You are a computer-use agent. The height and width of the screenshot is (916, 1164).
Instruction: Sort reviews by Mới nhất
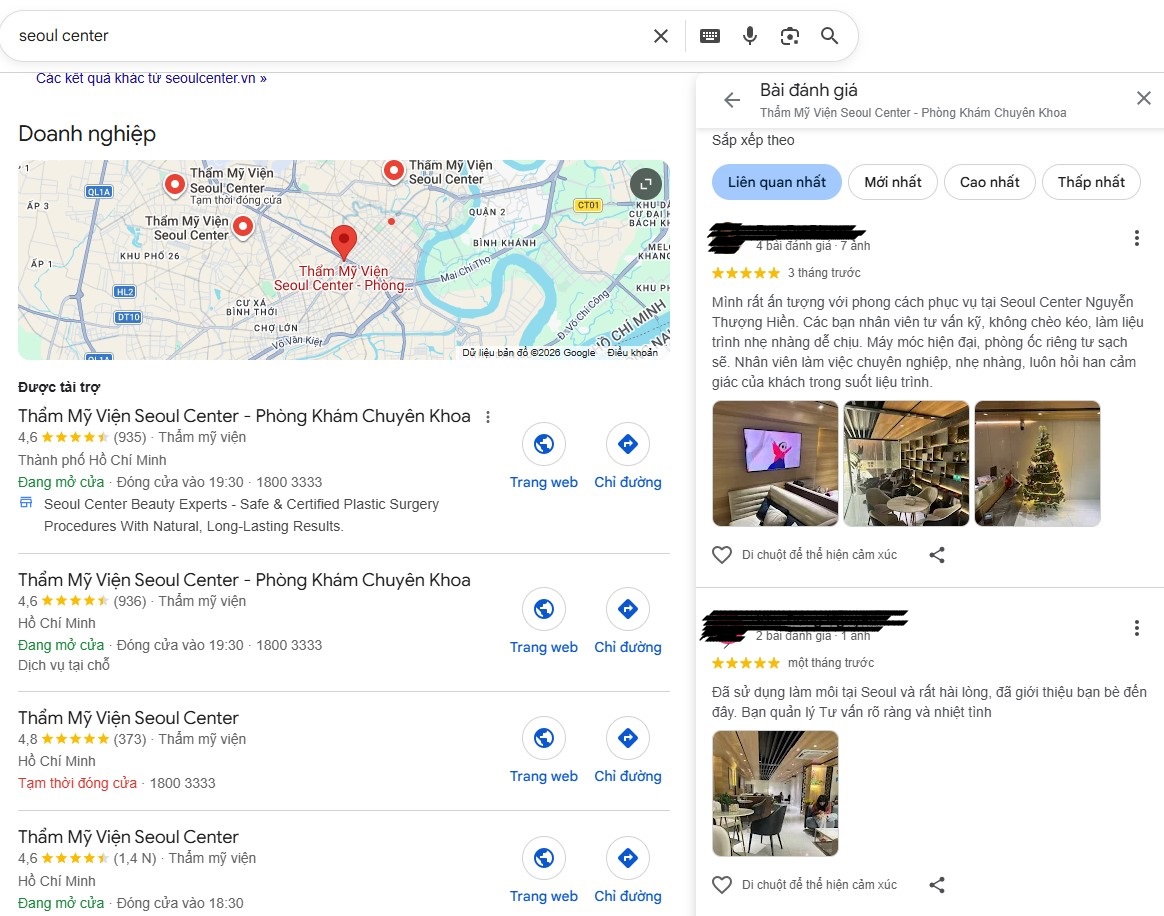(x=892, y=182)
